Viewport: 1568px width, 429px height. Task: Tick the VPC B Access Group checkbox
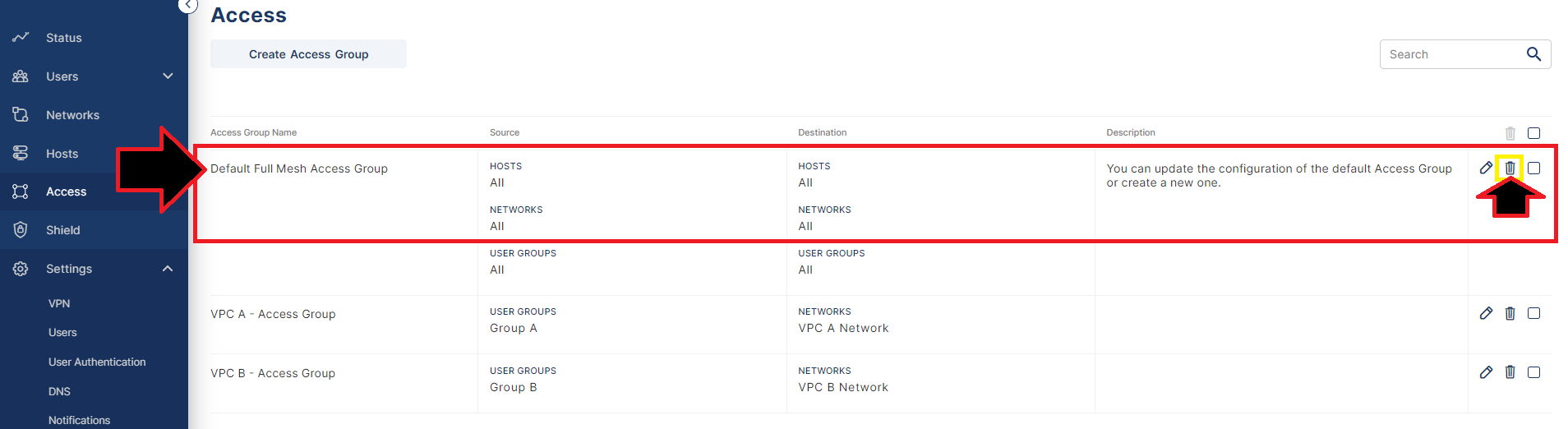(x=1533, y=372)
